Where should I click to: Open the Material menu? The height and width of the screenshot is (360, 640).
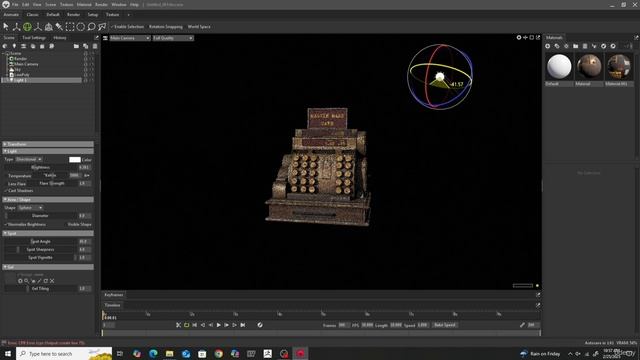click(x=84, y=4)
